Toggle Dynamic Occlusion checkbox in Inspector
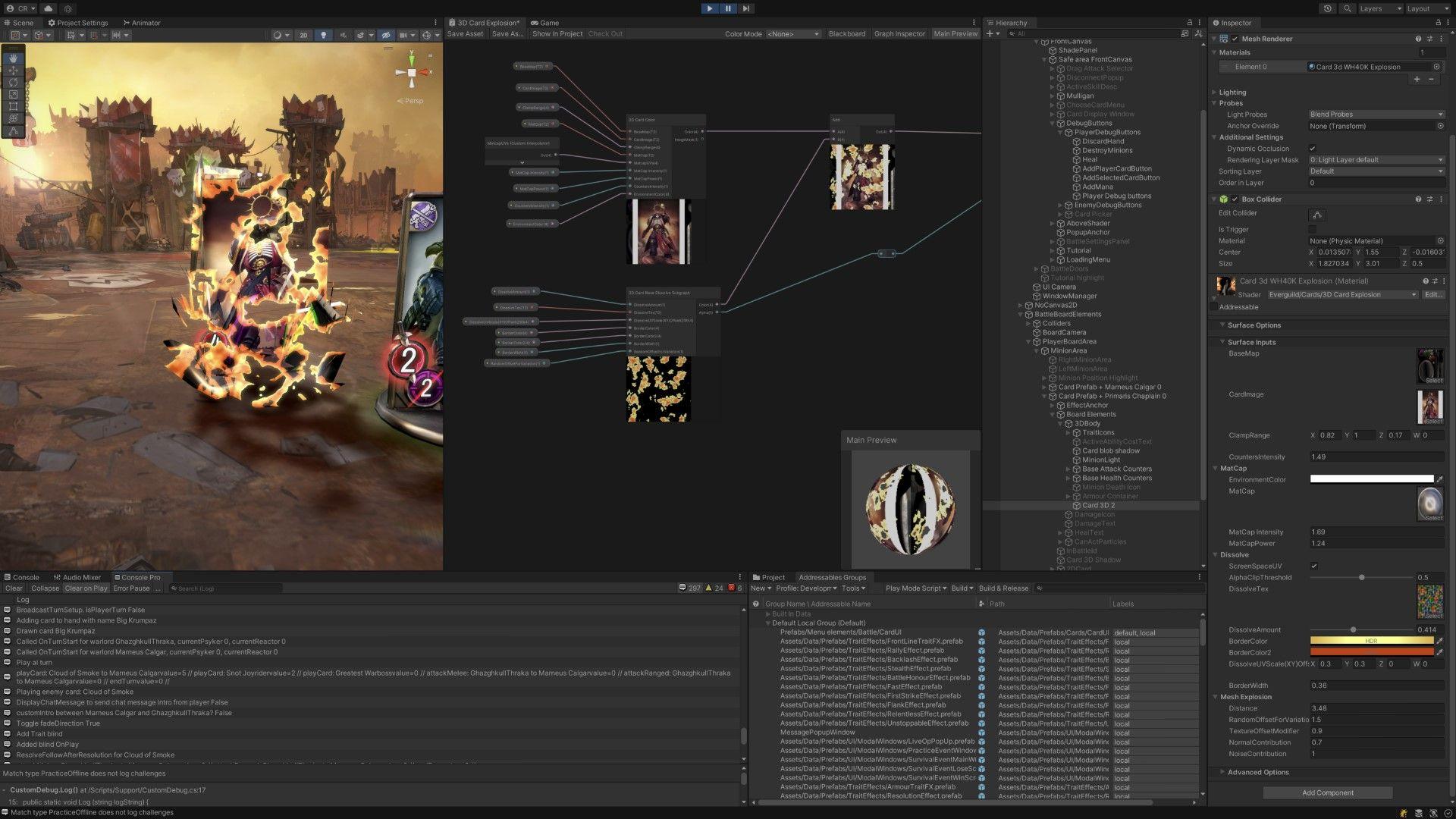 [x=1314, y=148]
